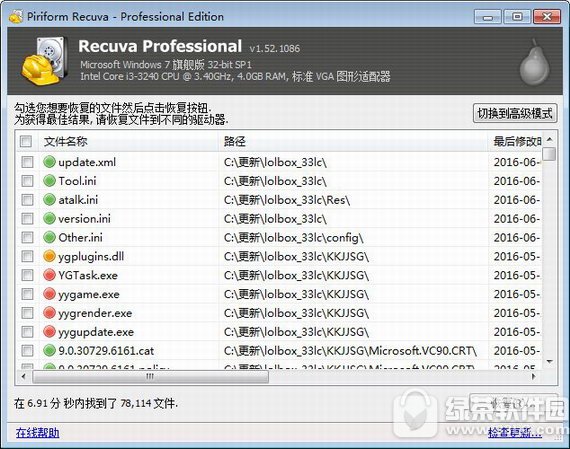
Task: Select file name Other.ini
Action: [x=80, y=237]
